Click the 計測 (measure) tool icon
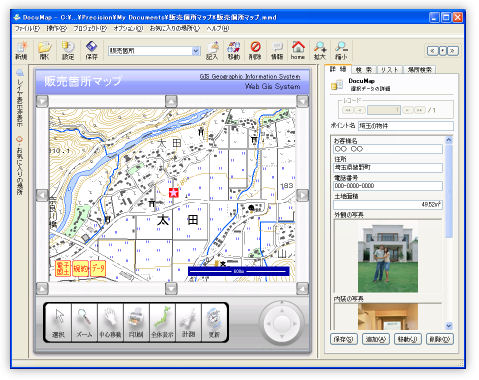This screenshot has width=479, height=380. click(188, 322)
